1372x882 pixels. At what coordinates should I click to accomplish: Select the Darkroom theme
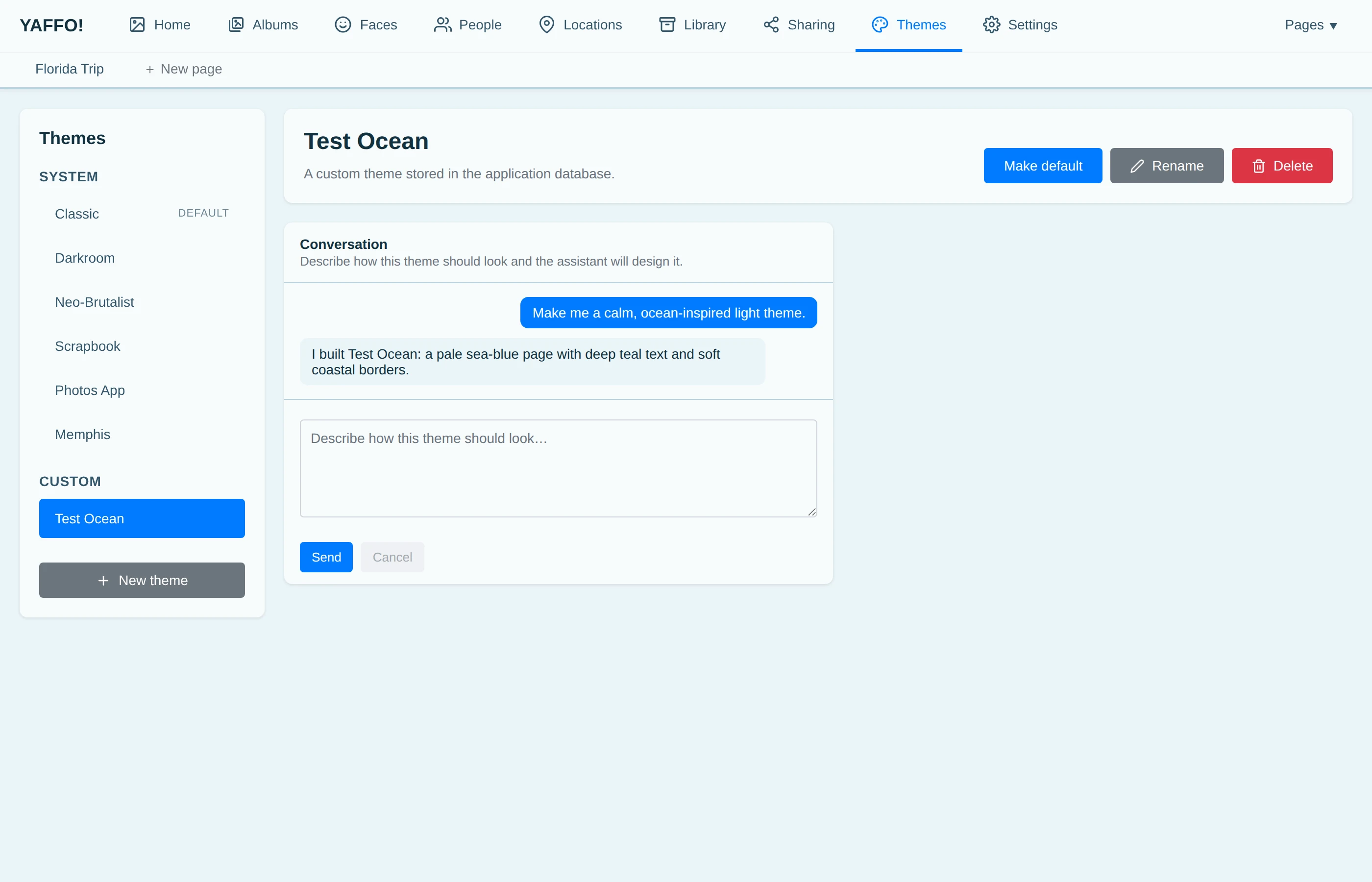(142, 258)
